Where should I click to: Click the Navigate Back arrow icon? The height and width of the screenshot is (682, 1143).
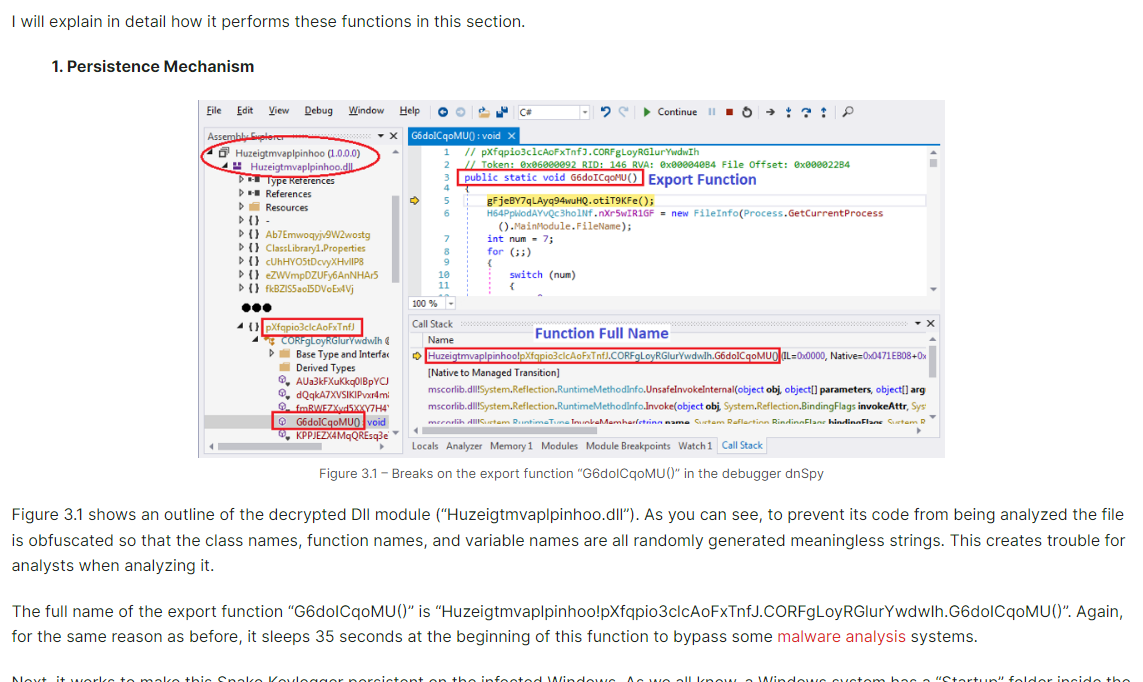(443, 112)
